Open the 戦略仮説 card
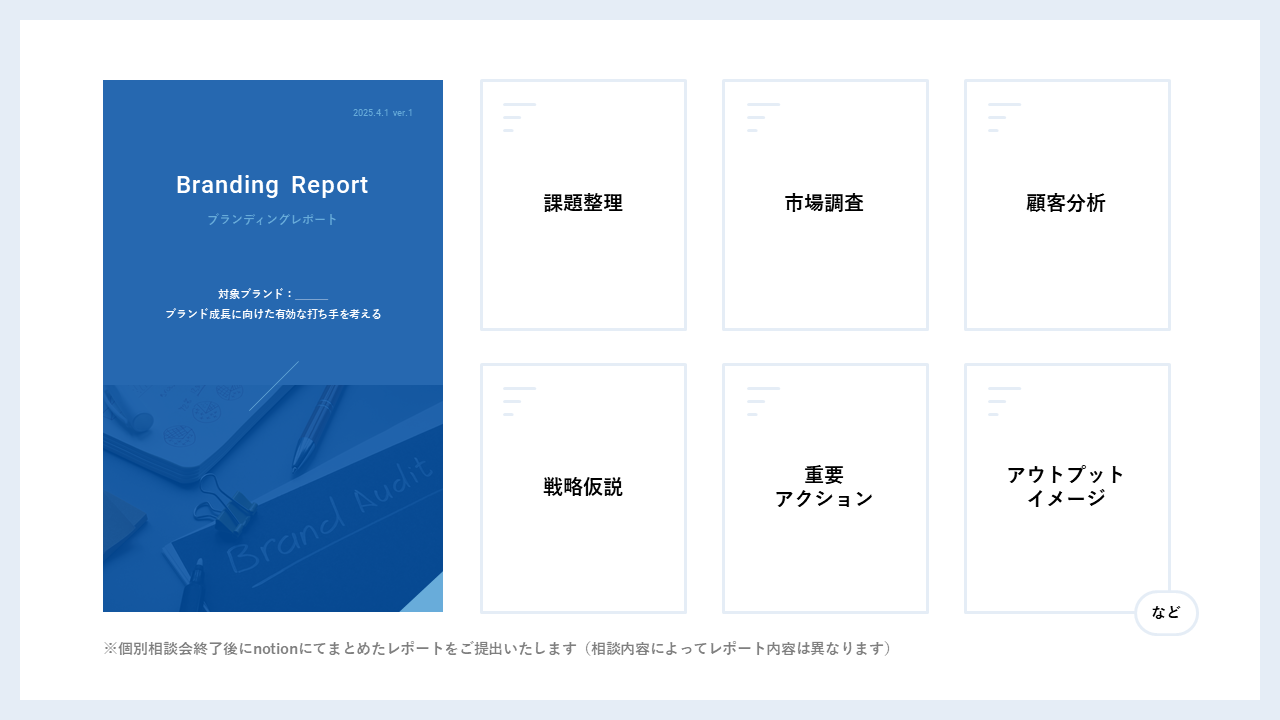 pyautogui.click(x=583, y=488)
